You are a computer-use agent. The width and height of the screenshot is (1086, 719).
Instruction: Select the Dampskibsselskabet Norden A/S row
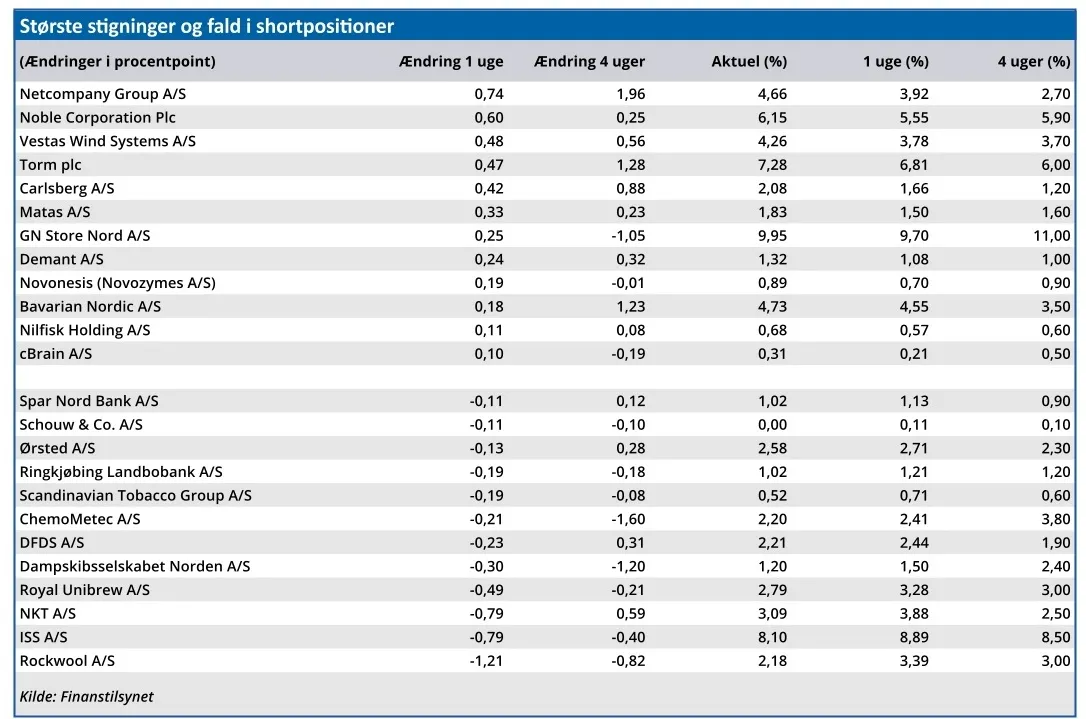click(135, 566)
